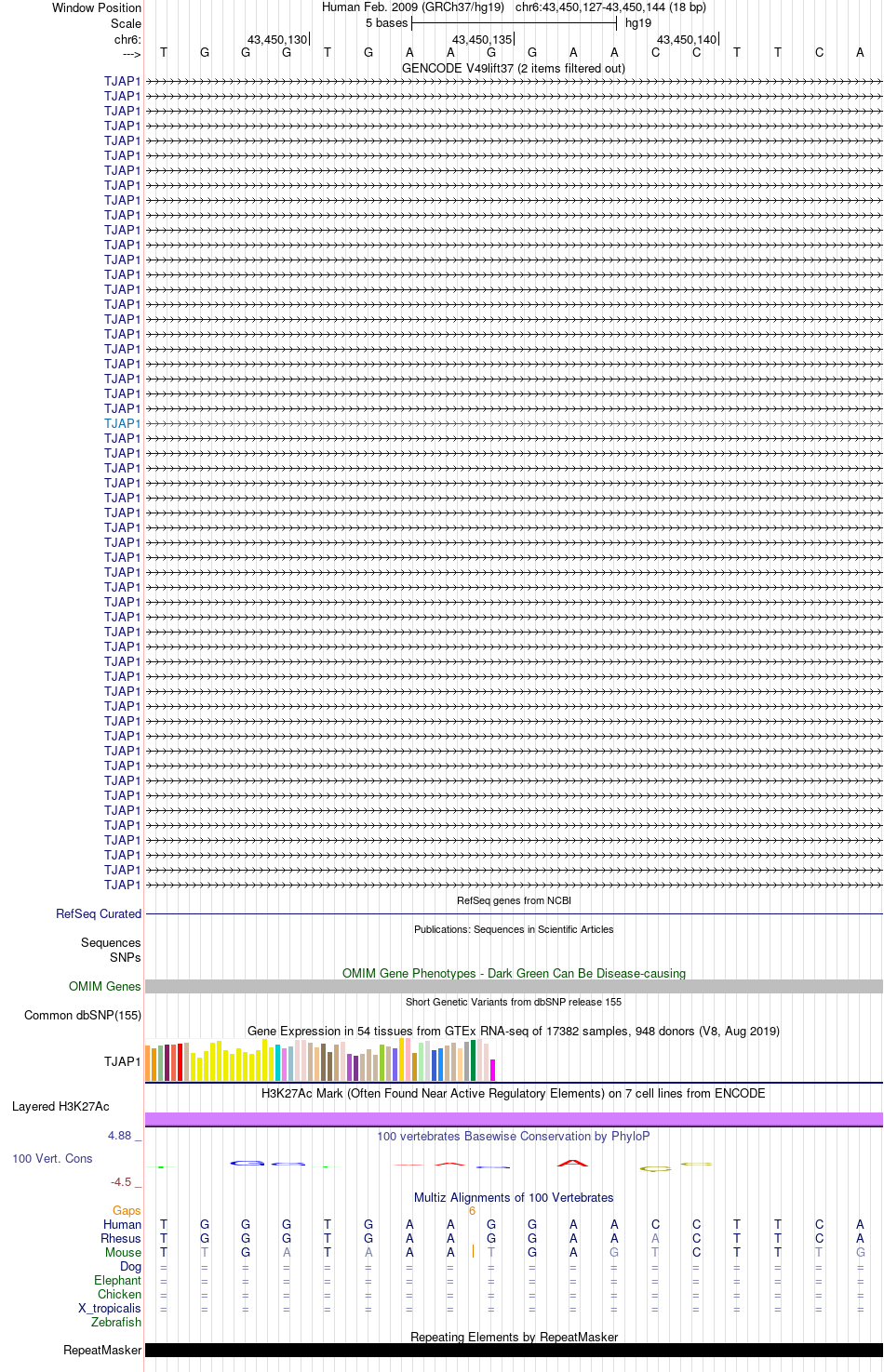The height and width of the screenshot is (1372, 884).
Task: Click the Sequences SNPs track label
Action: pyautogui.click(x=111, y=950)
